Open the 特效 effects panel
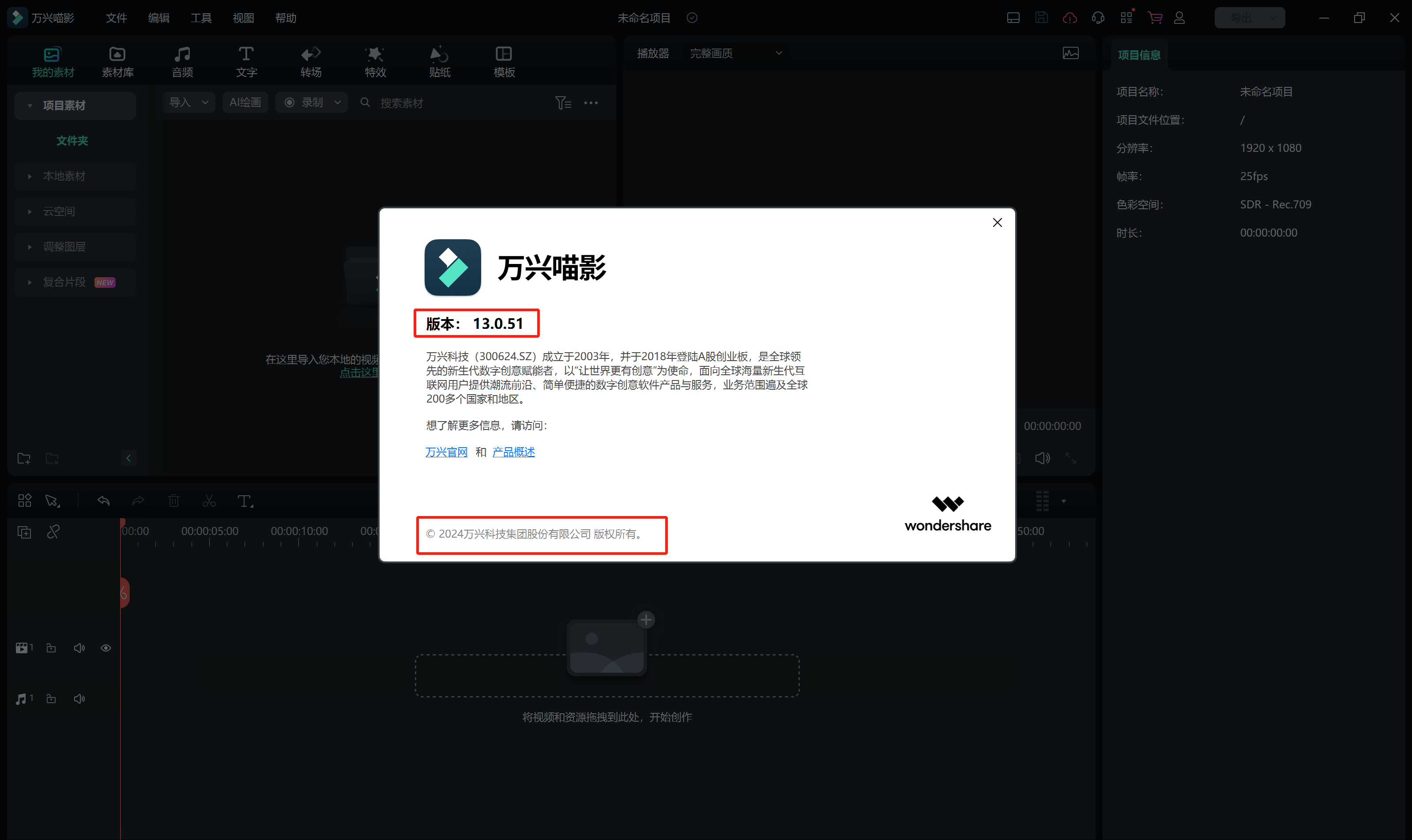The width and height of the screenshot is (1412, 840). tap(375, 60)
